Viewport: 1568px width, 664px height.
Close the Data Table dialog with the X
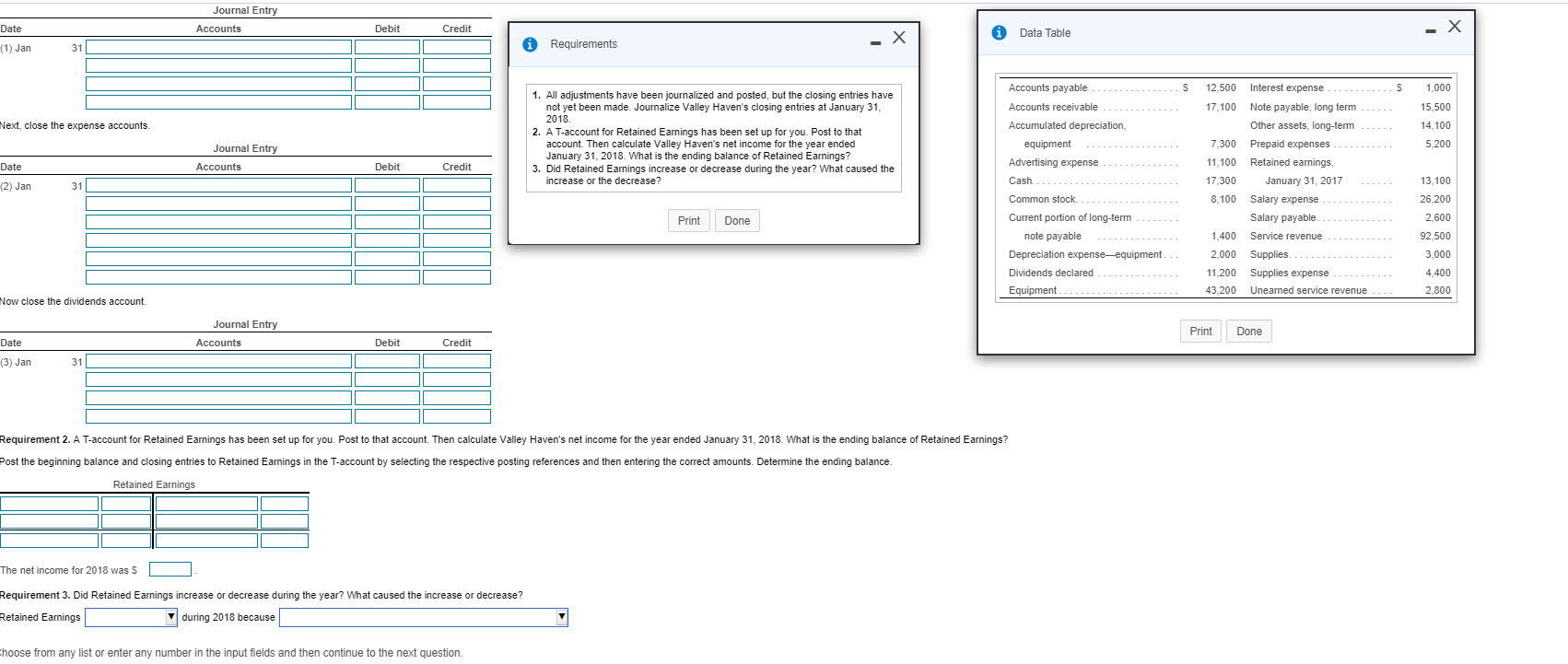coord(1455,27)
